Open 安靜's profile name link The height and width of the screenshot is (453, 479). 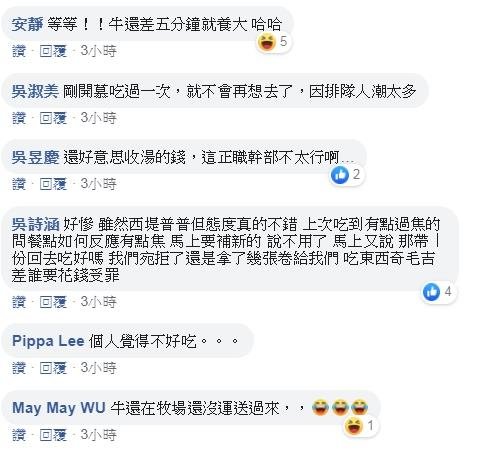27,24
